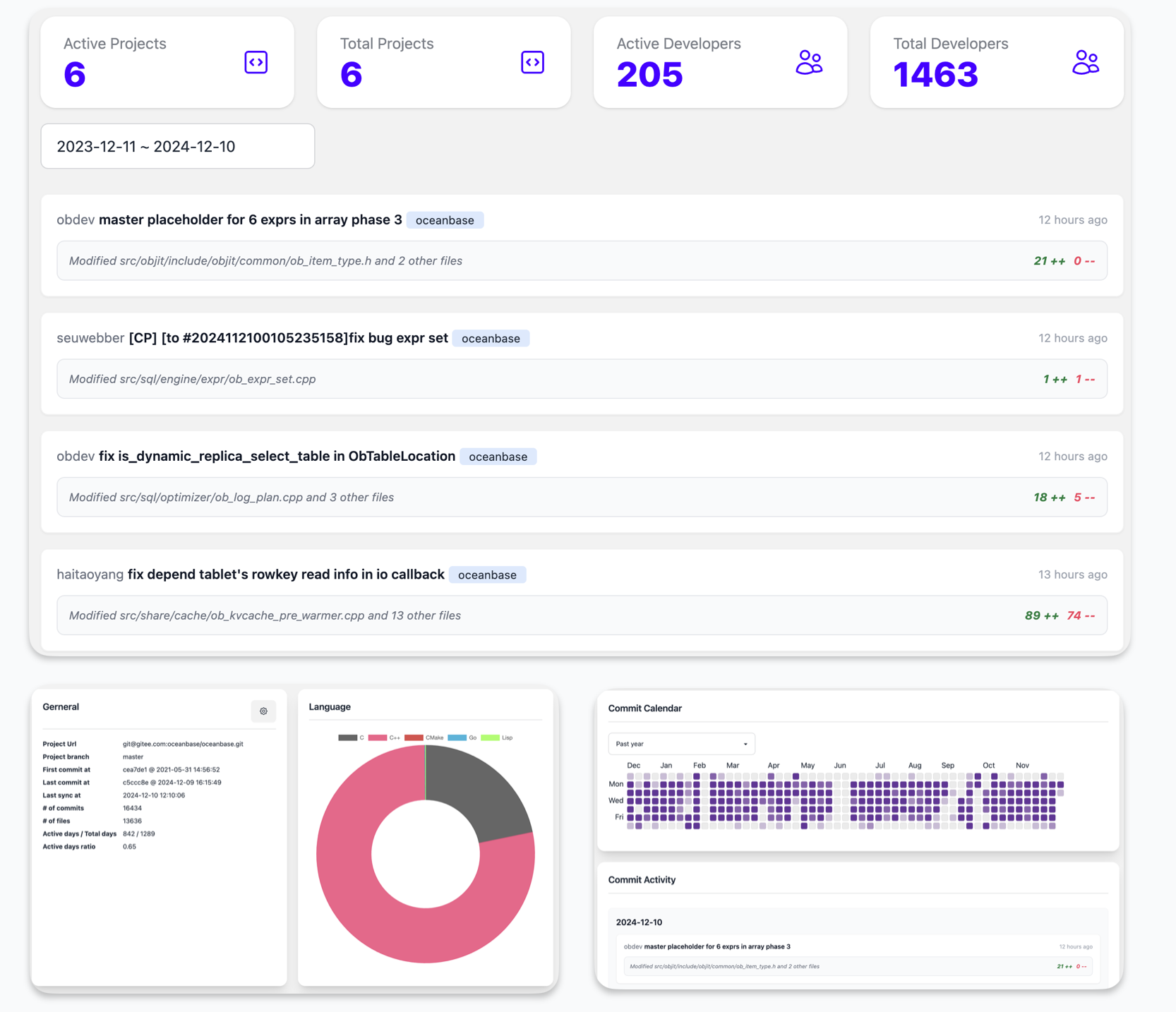Image resolution: width=1176 pixels, height=1012 pixels.
Task: Toggle the C legend swatch
Action: click(x=347, y=737)
